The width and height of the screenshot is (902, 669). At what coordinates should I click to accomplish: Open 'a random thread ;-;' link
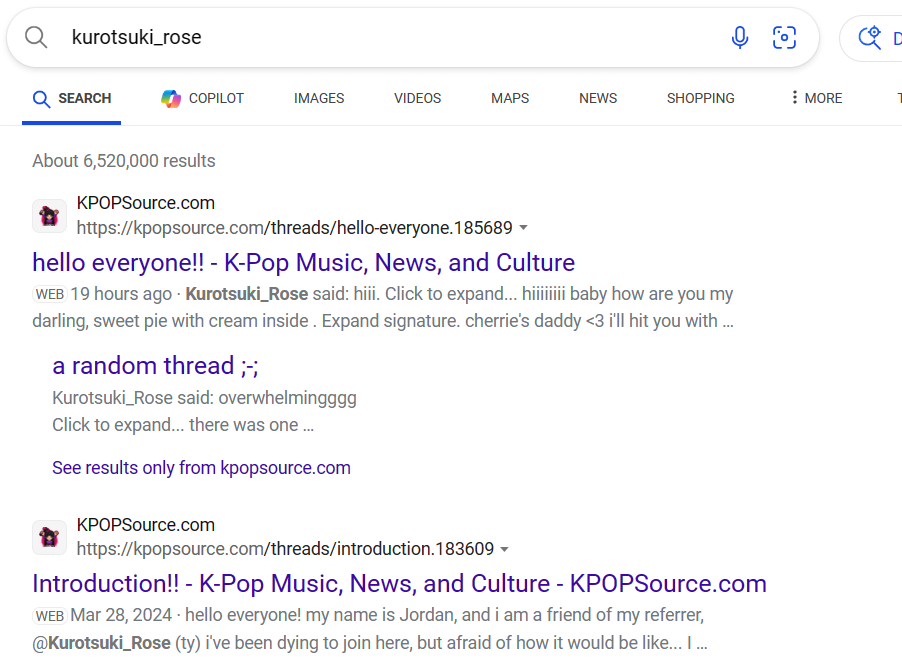click(x=155, y=366)
